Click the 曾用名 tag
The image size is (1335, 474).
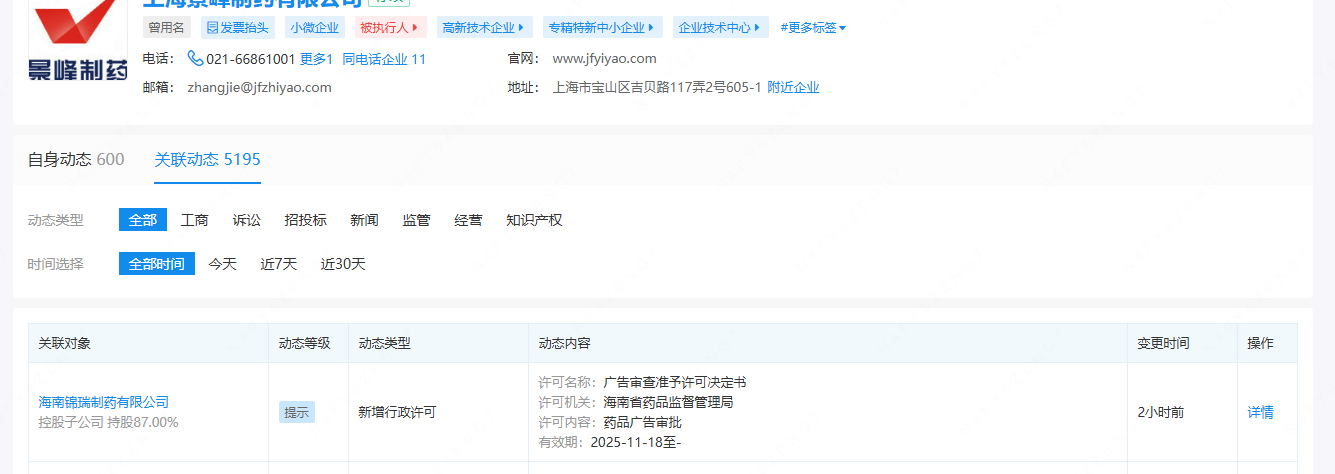tap(166, 28)
